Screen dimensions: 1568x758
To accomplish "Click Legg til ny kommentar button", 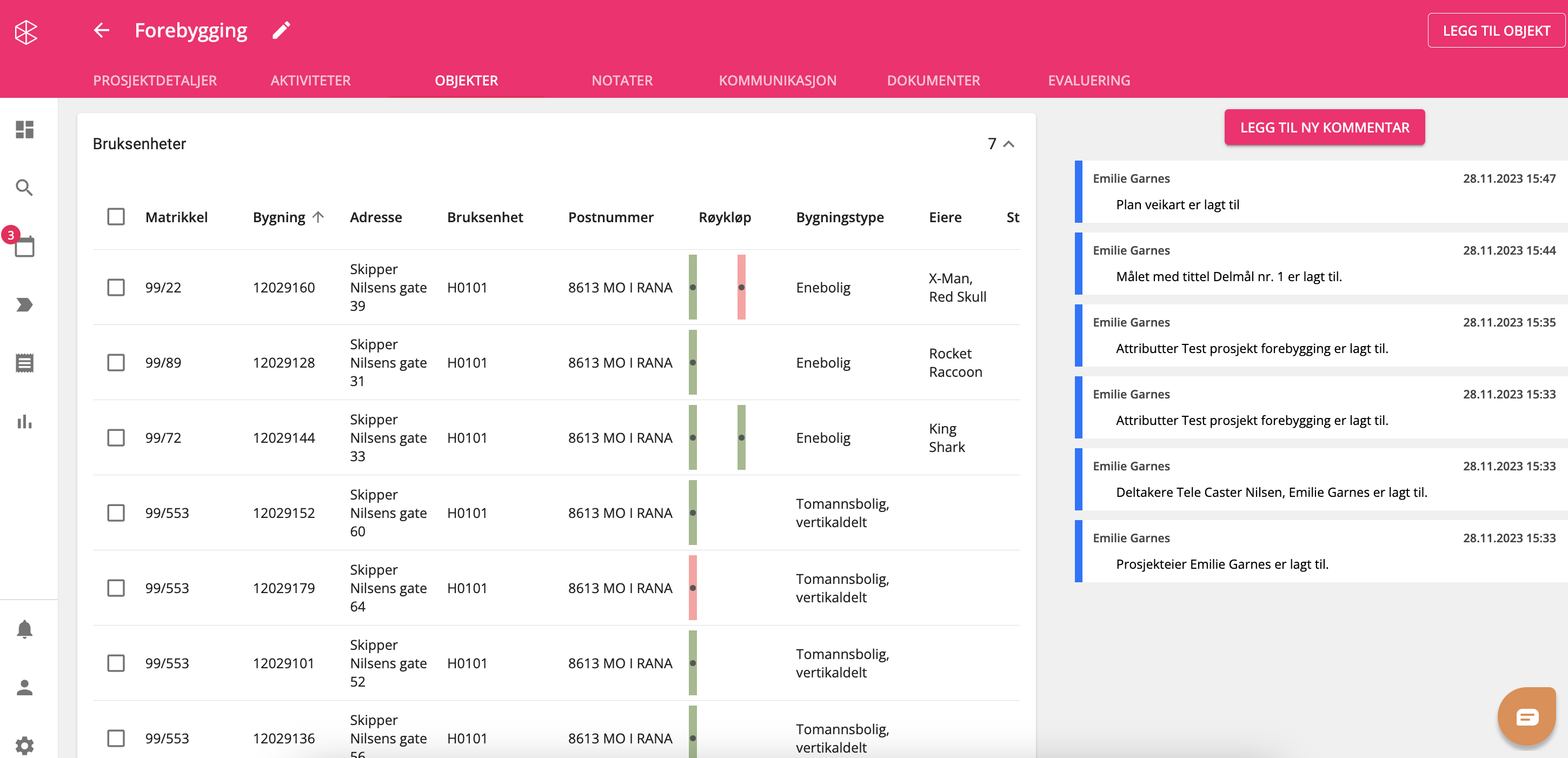I will tap(1325, 127).
